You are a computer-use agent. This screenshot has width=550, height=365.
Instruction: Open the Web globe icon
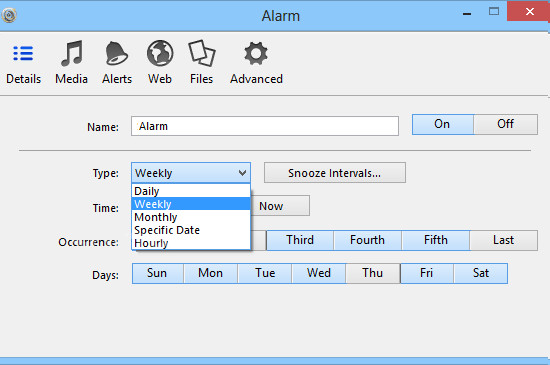coord(160,53)
